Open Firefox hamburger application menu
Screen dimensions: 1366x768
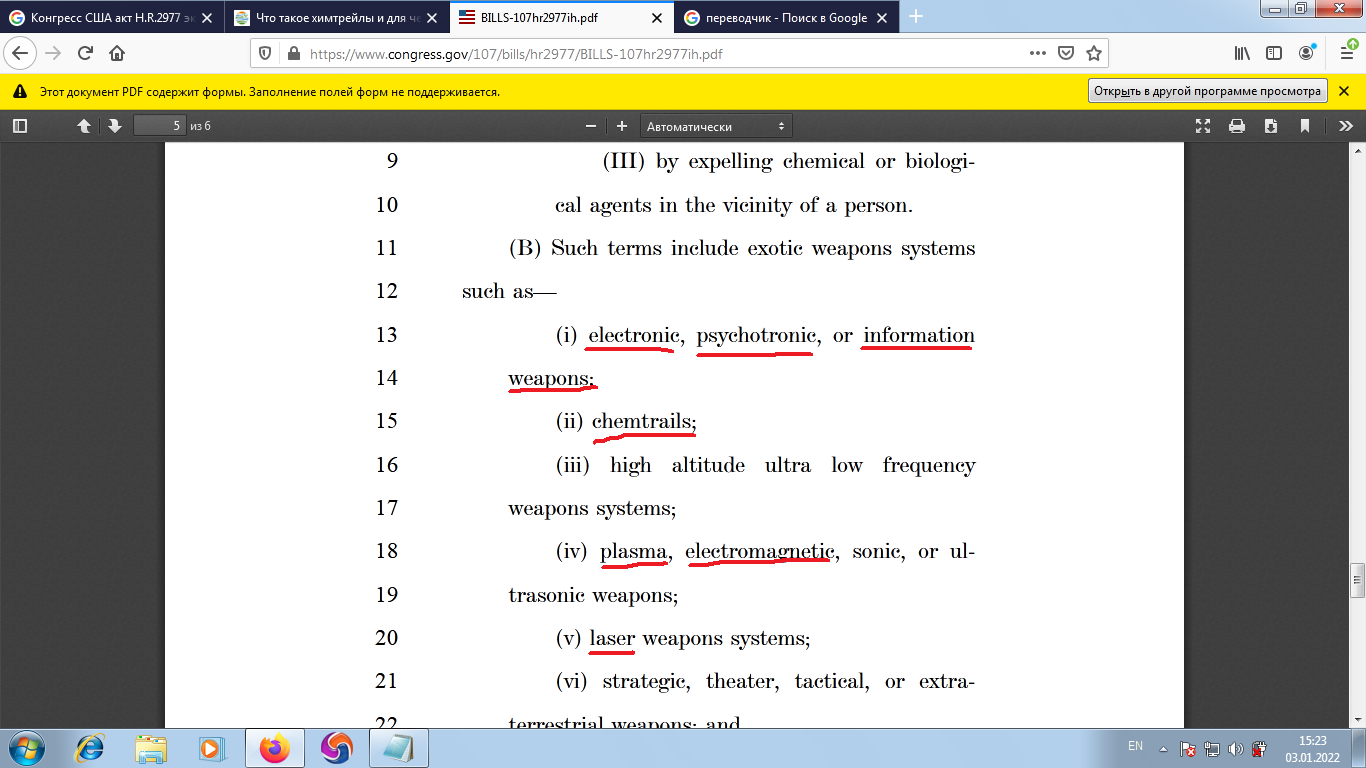tap(1346, 54)
